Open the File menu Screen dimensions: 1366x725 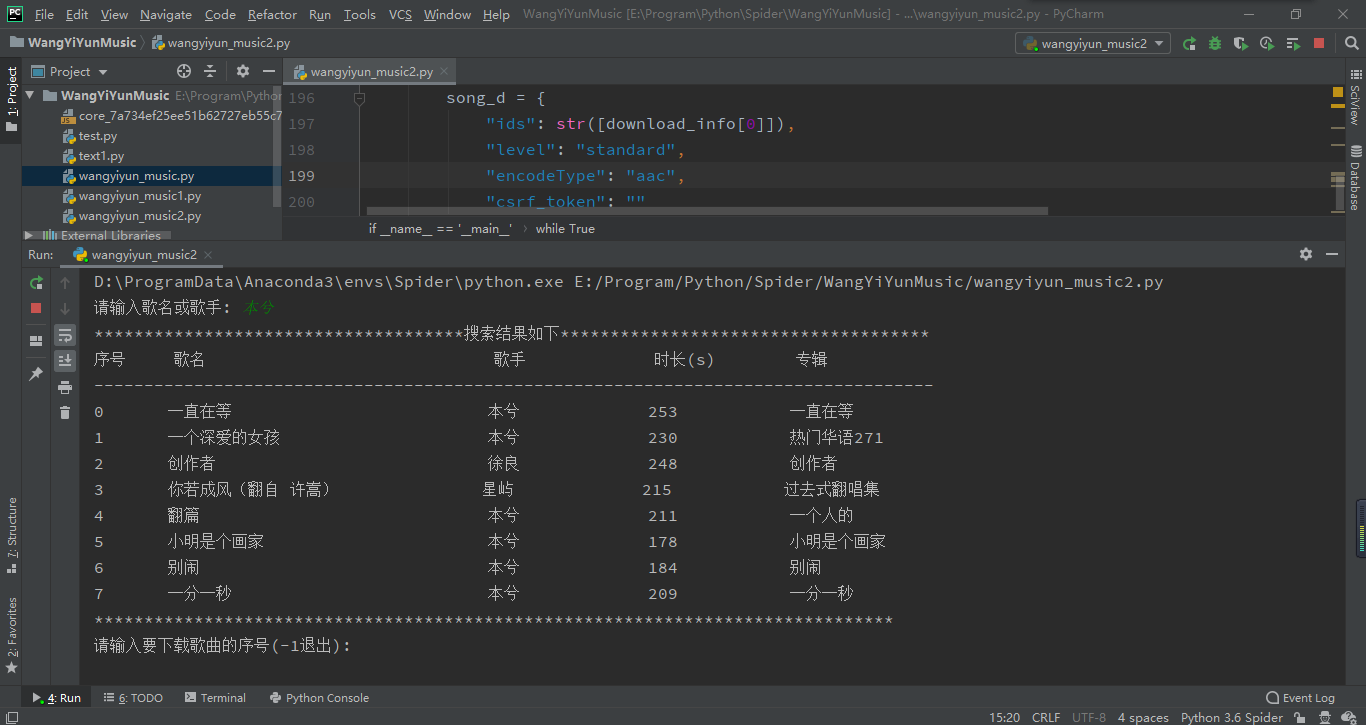tap(44, 14)
